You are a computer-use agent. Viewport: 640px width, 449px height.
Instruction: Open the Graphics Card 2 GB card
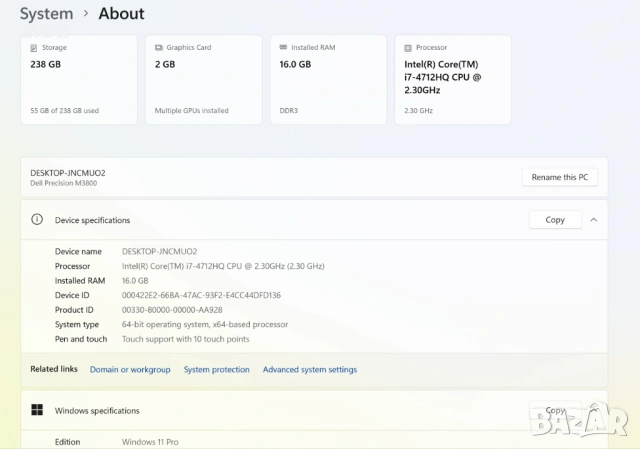[204, 80]
